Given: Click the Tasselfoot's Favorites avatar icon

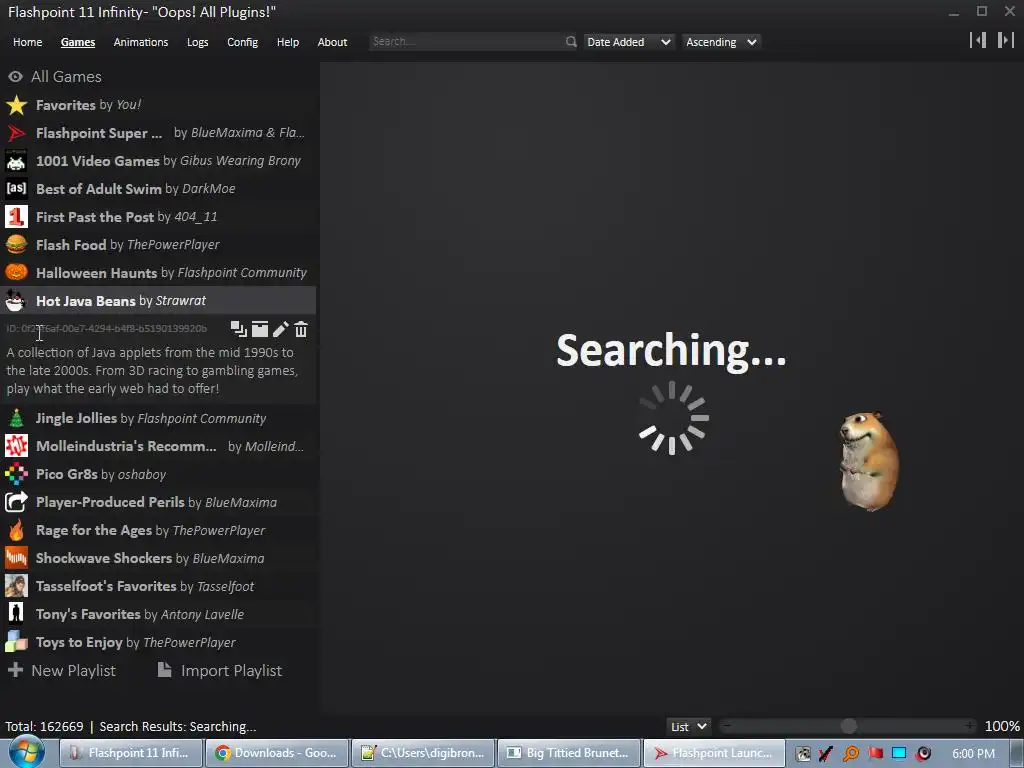Looking at the screenshot, I should 16,586.
